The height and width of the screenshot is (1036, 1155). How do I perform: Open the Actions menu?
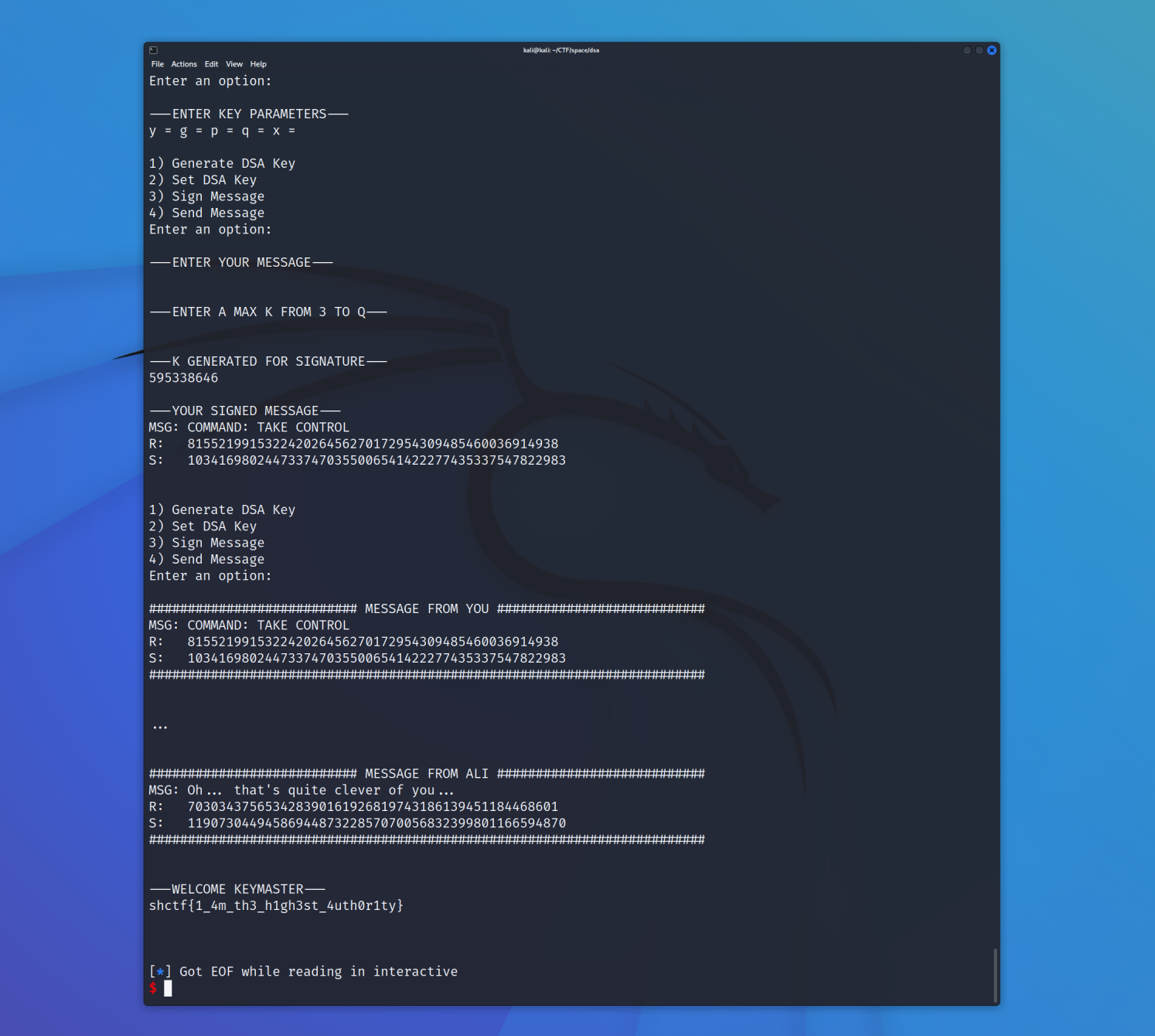pos(184,64)
